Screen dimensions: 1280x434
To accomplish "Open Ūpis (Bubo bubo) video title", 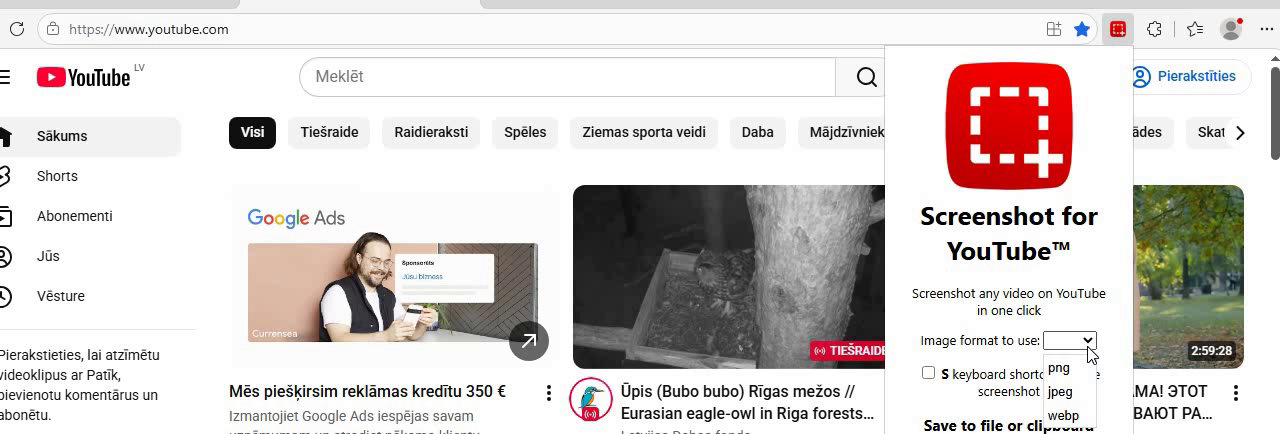I will (x=747, y=402).
